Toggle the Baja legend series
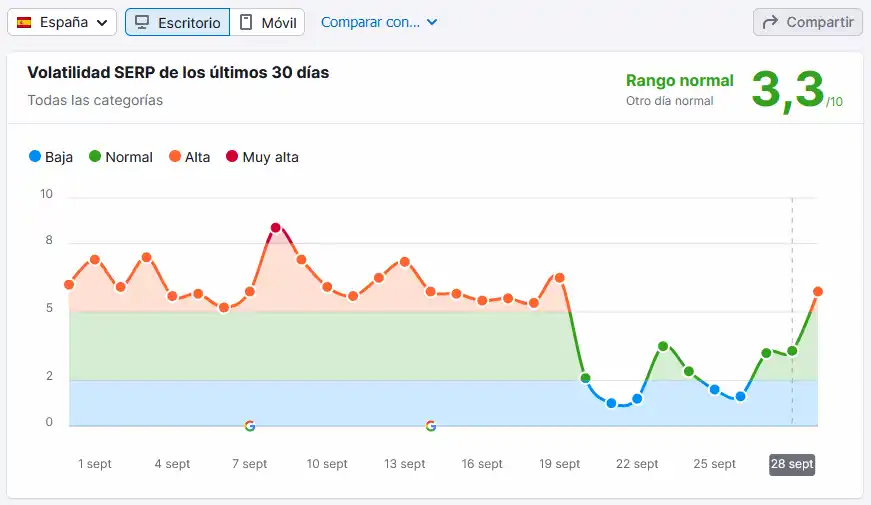The height and width of the screenshot is (505, 871). [x=51, y=157]
